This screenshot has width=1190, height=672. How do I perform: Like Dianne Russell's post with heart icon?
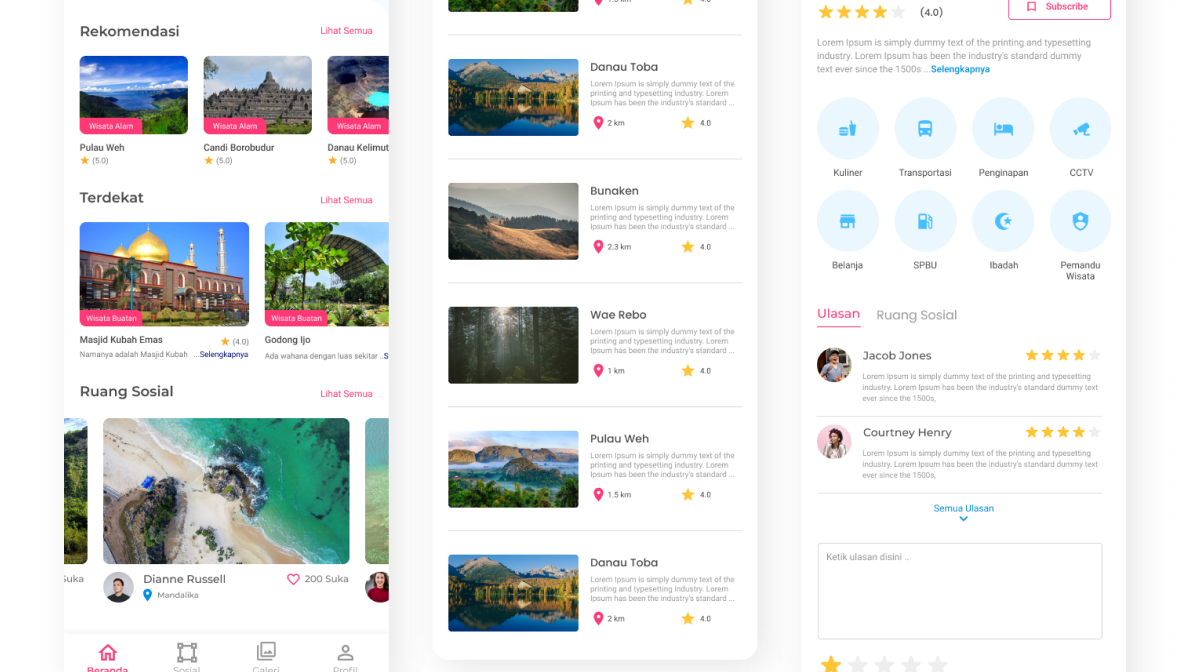click(x=293, y=579)
